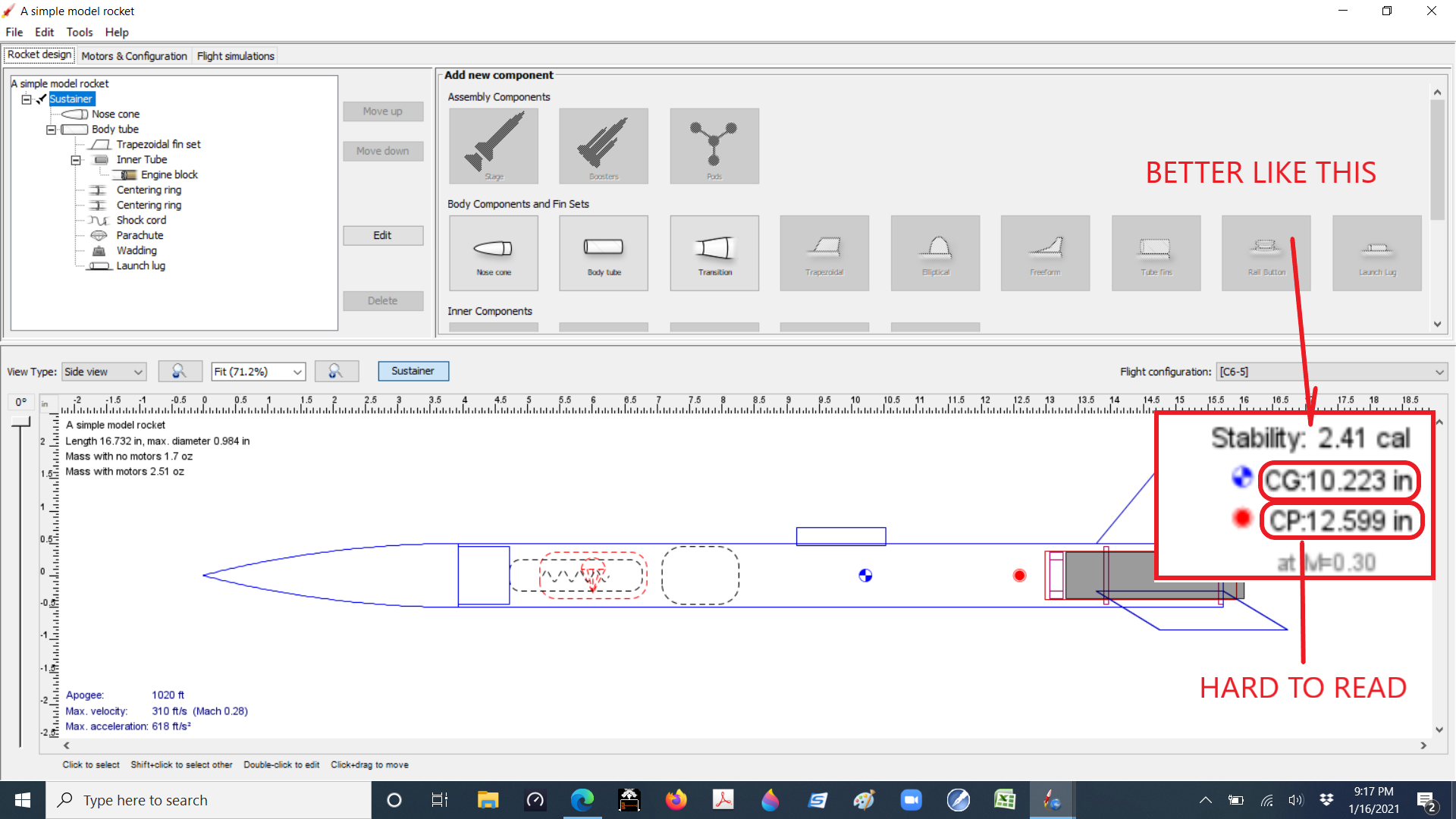Open the View Type dropdown
Screen dimensions: 1456x819
(104, 372)
